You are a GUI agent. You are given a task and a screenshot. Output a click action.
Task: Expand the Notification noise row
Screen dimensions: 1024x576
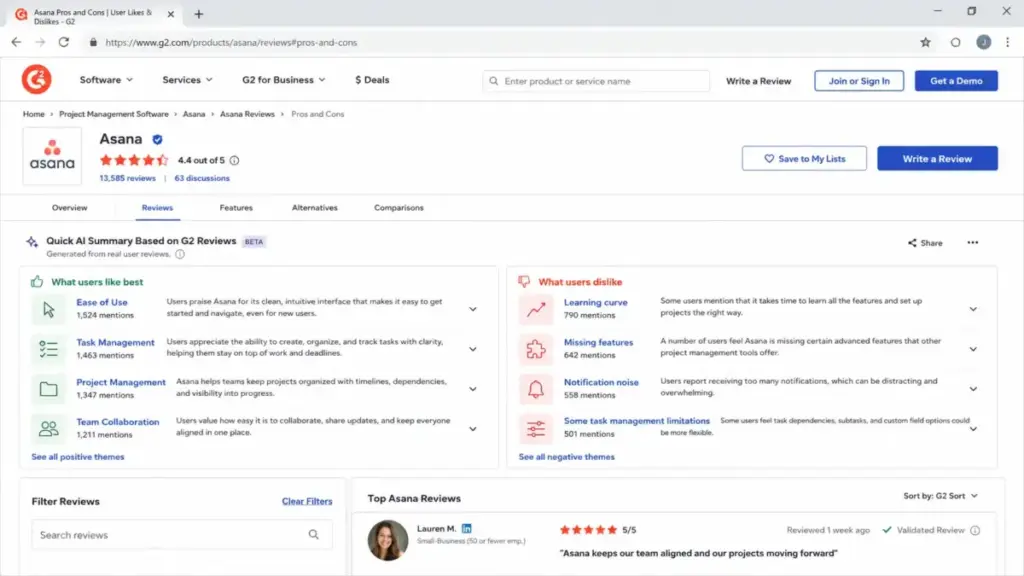(973, 389)
